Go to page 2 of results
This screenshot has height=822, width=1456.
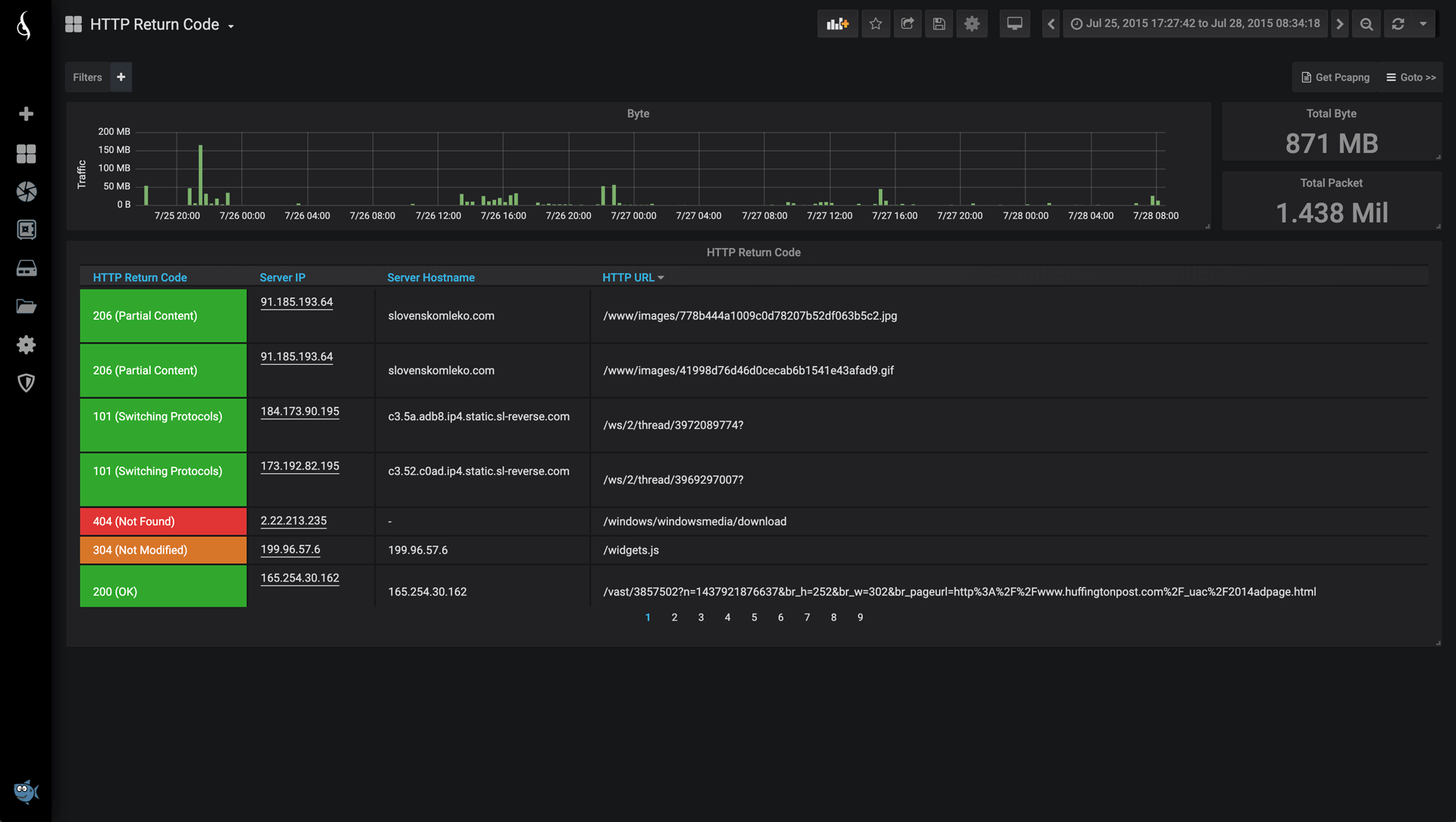(674, 617)
